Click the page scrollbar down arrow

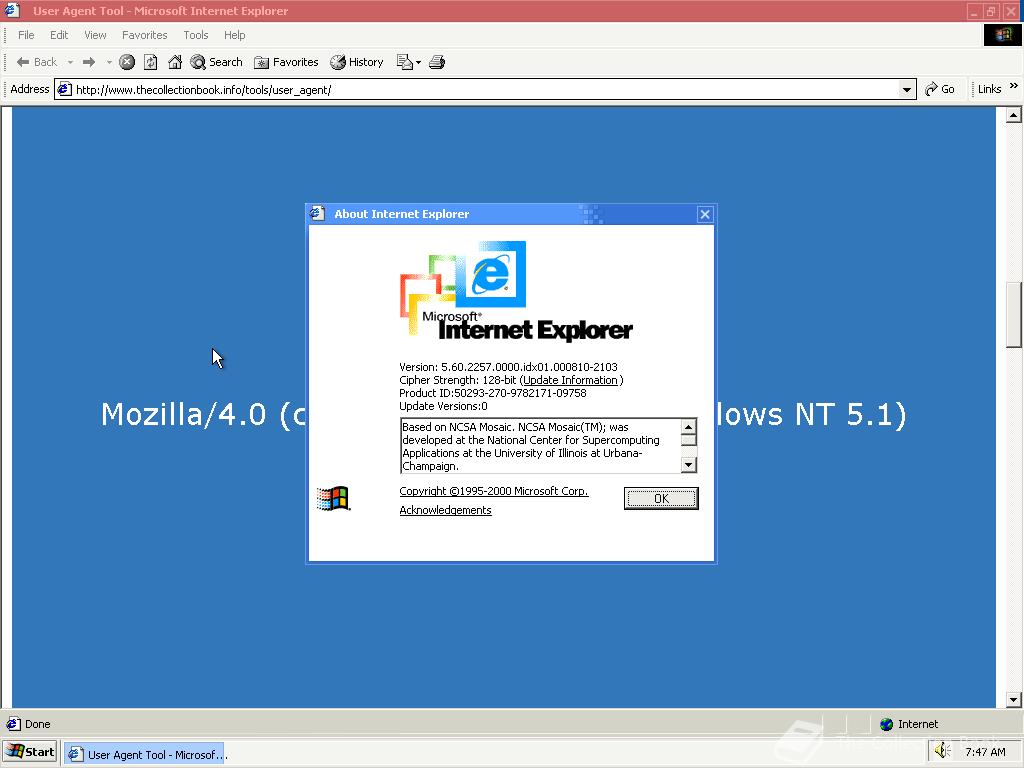click(1014, 699)
